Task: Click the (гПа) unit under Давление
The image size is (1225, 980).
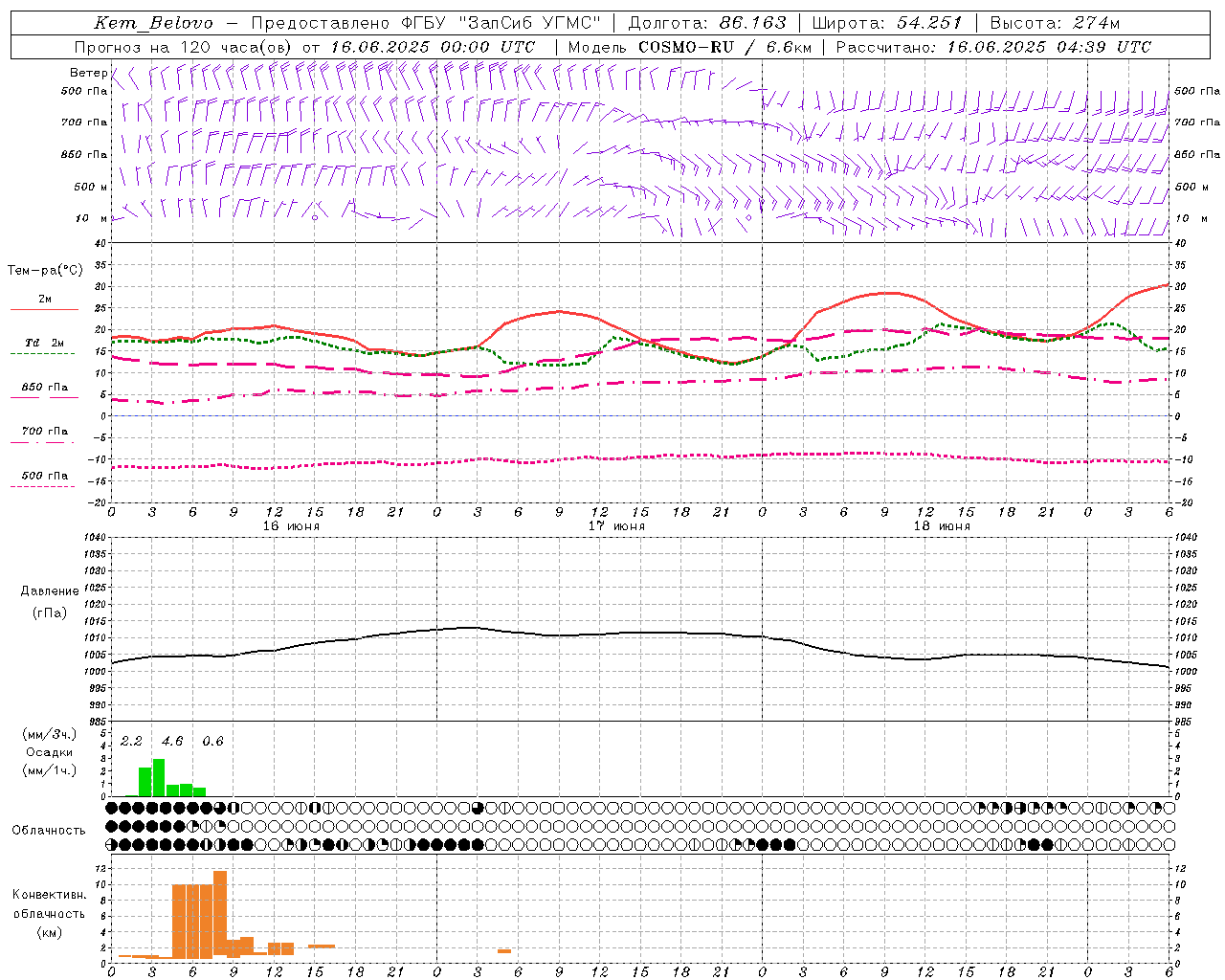Action: click(x=50, y=612)
